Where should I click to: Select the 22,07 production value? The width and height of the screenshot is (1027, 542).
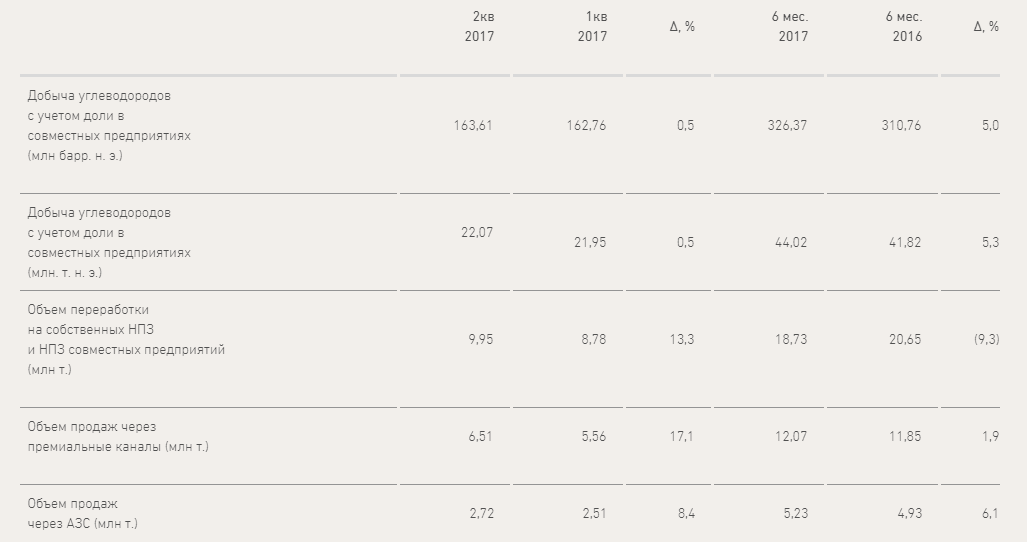pos(476,232)
